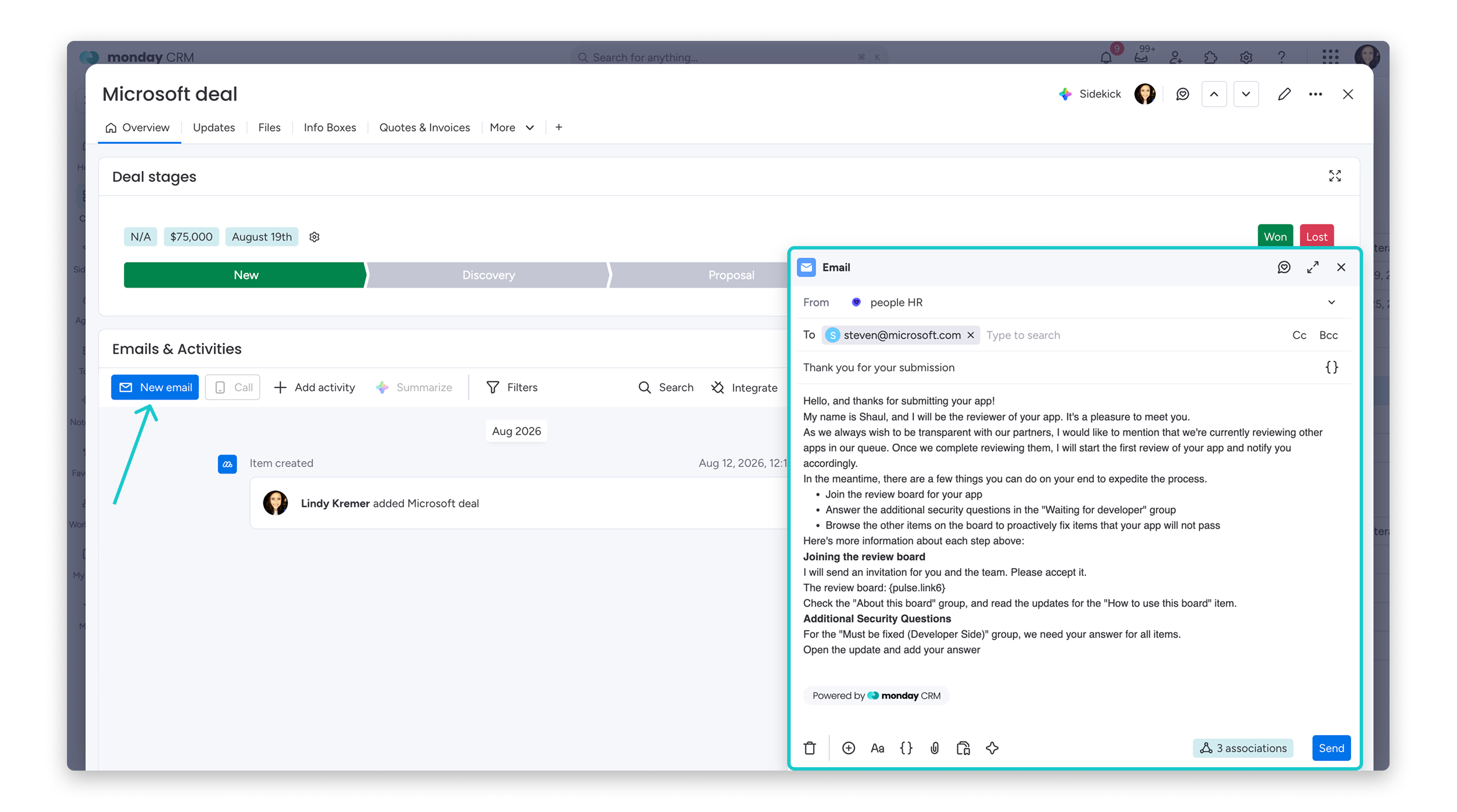Open deal stages settings gear

click(x=315, y=237)
